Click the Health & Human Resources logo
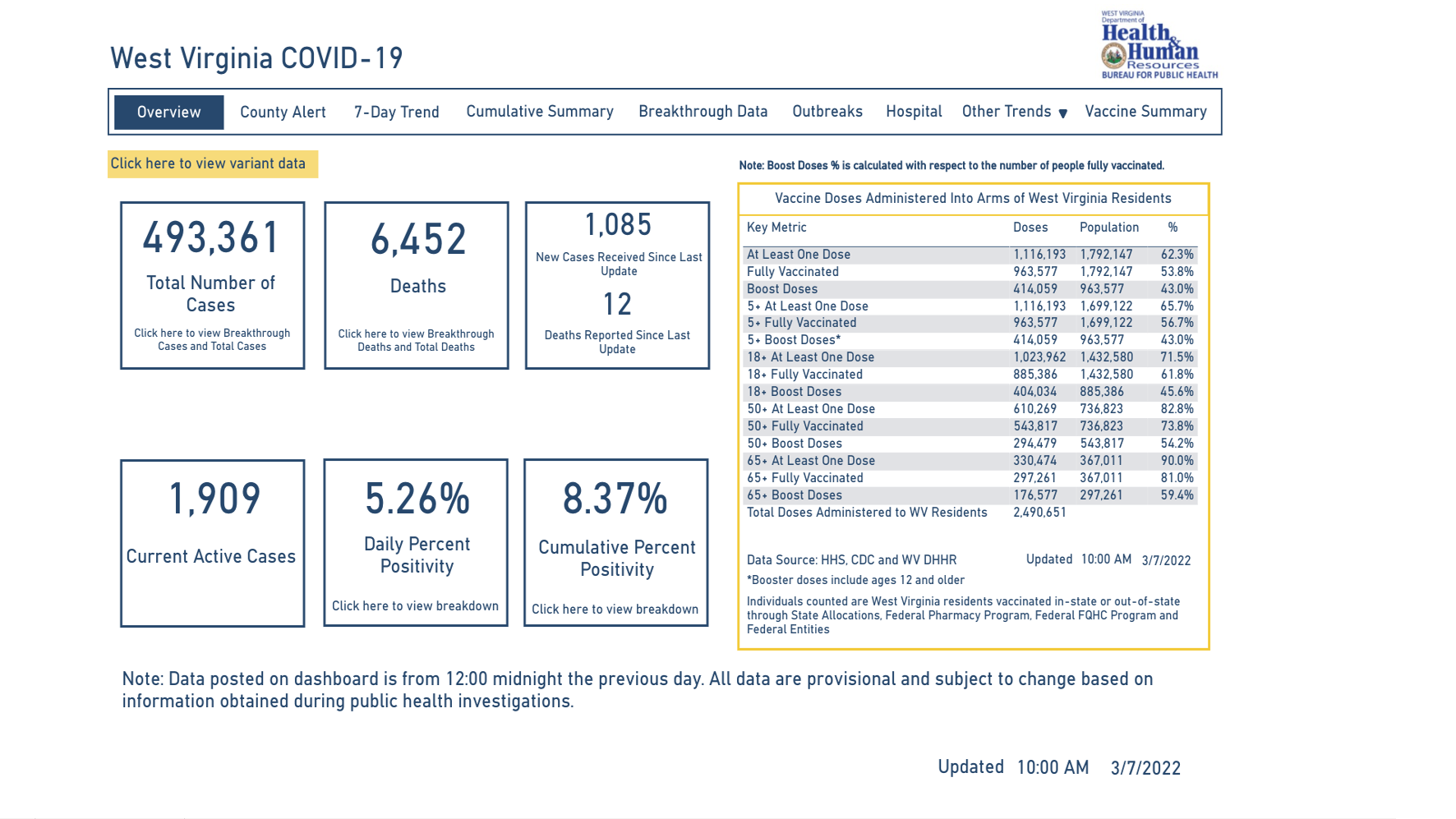Viewport: 1456px width, 819px height. 1159,46
